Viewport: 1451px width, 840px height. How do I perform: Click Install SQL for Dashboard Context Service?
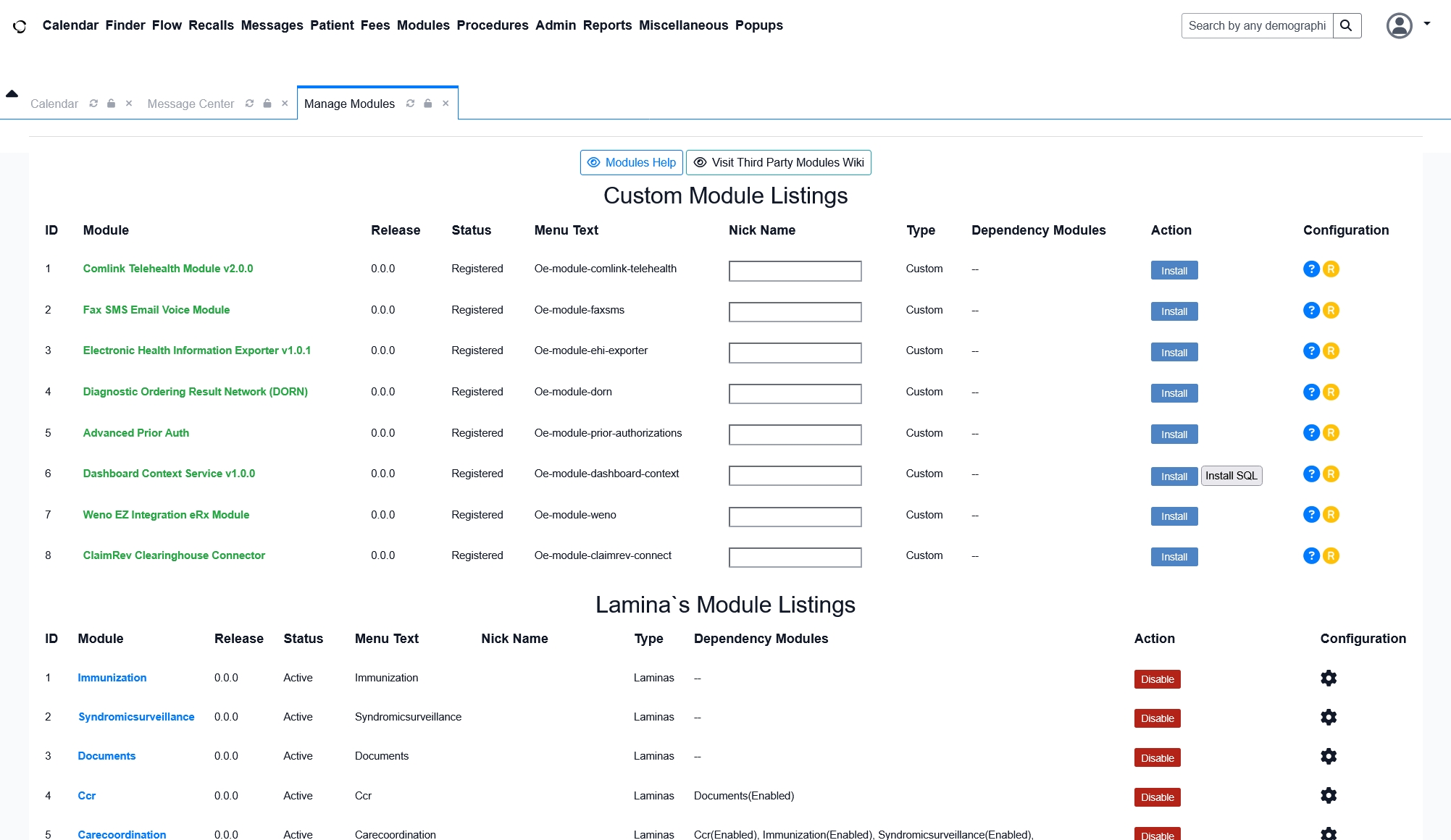tap(1231, 476)
